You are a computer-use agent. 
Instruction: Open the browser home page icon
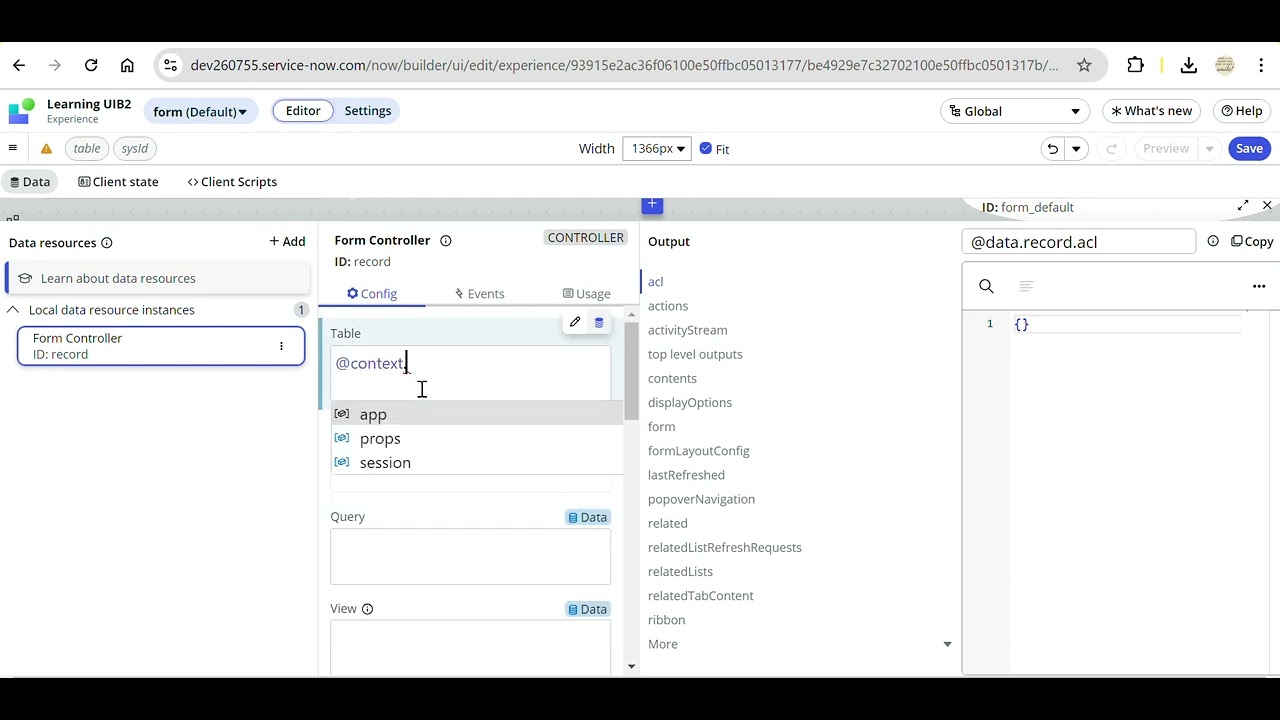127,65
